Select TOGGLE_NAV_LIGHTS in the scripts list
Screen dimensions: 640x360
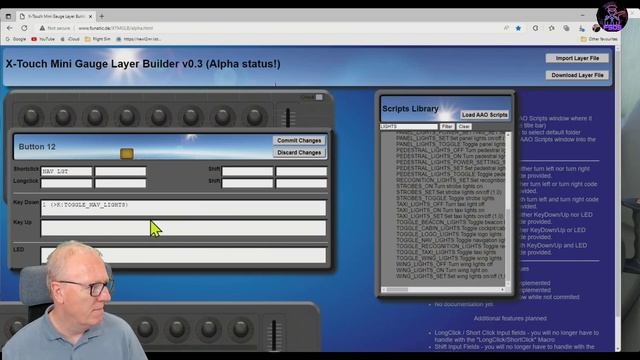(451, 240)
